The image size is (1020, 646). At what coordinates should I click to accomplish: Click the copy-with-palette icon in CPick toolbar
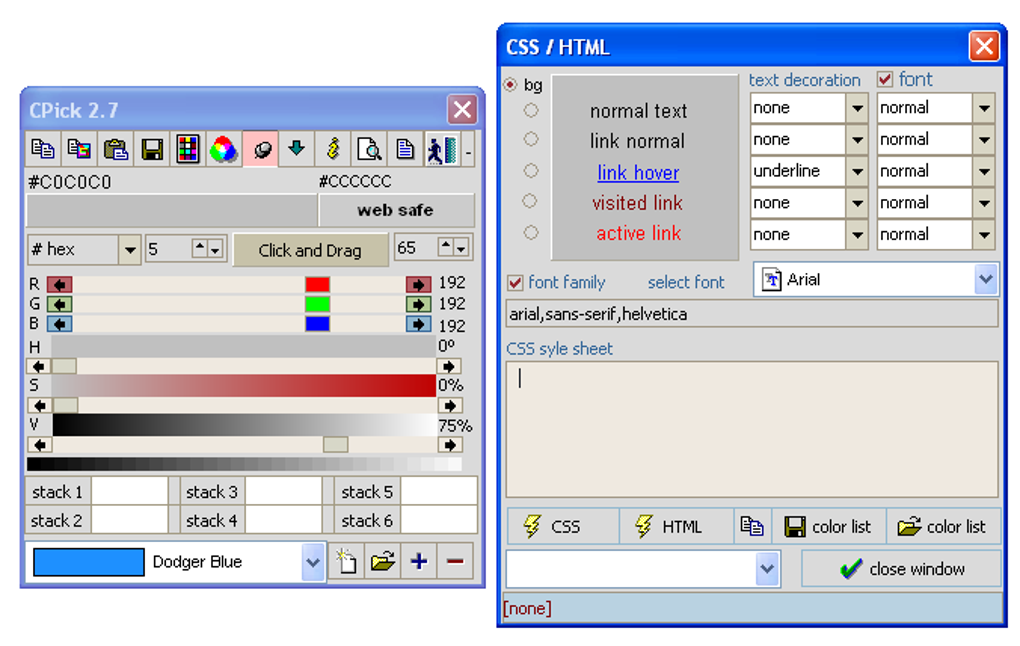tap(79, 149)
